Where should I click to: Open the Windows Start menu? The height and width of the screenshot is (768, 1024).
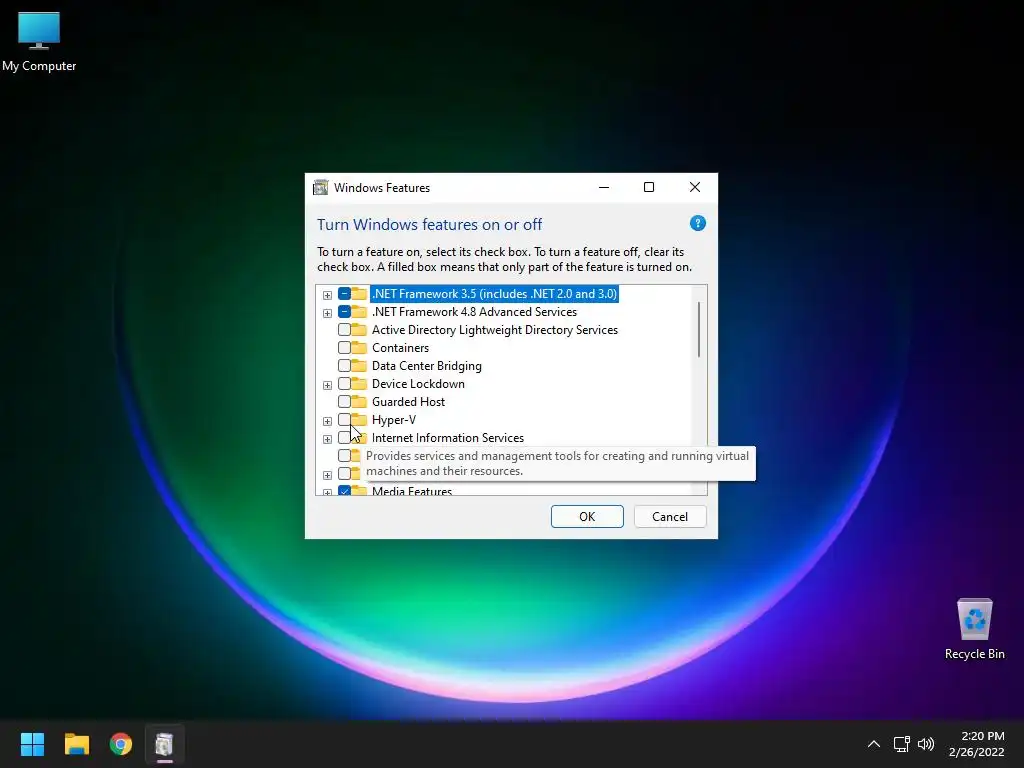click(32, 744)
